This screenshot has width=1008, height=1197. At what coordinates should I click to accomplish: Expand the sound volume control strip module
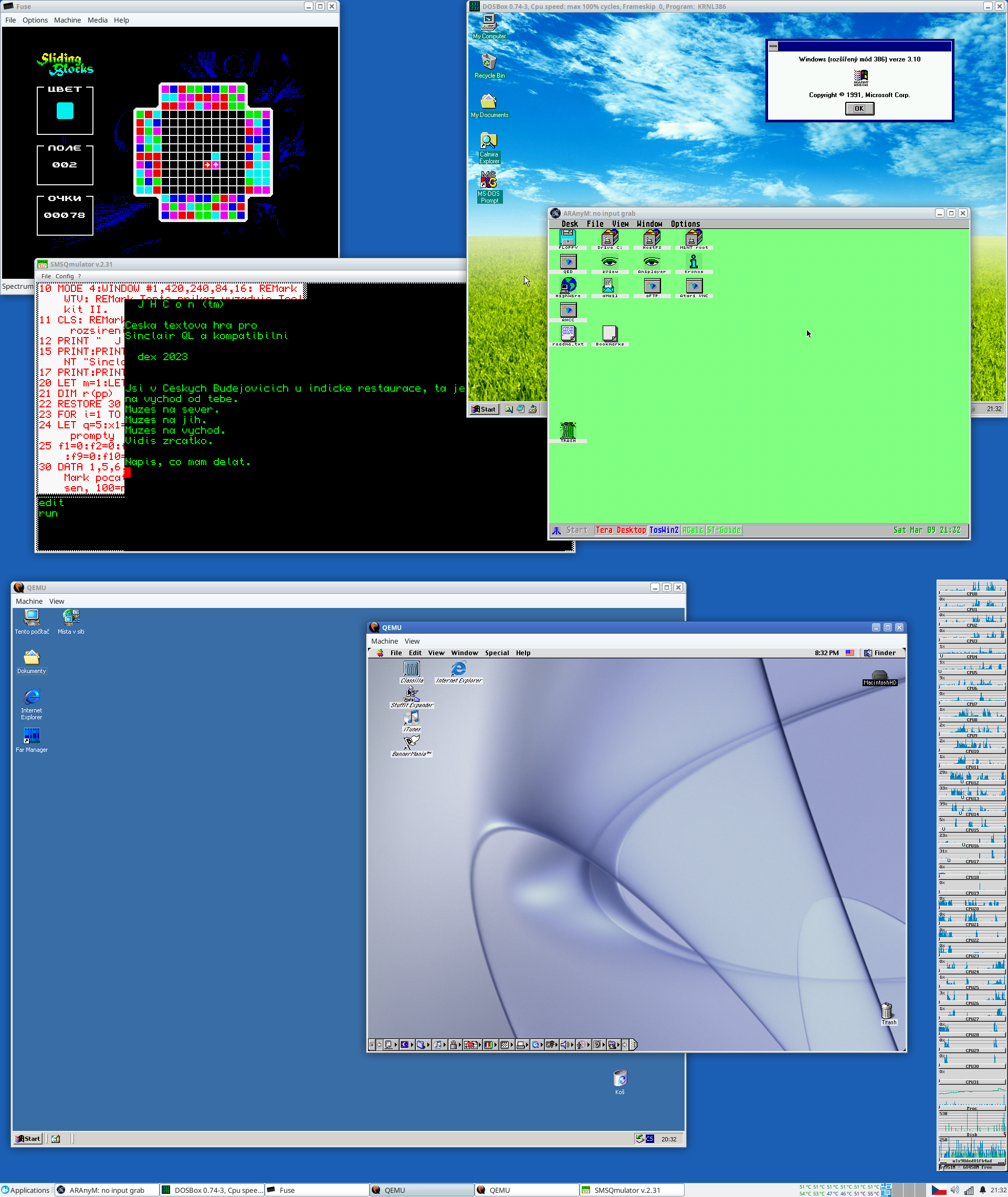point(567,1045)
